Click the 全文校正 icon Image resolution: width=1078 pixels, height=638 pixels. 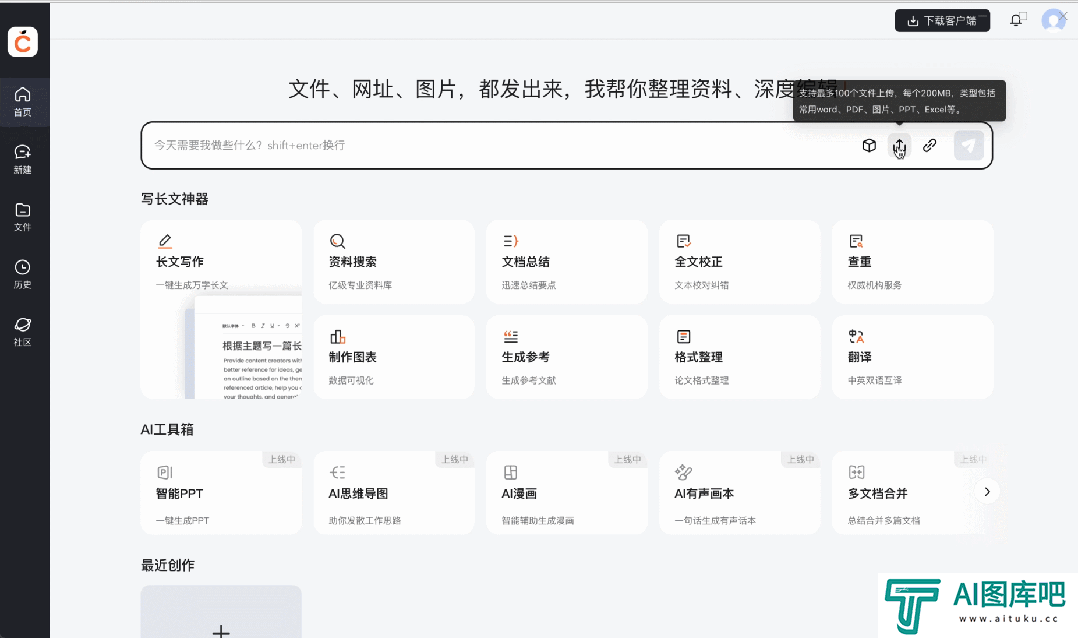[683, 241]
